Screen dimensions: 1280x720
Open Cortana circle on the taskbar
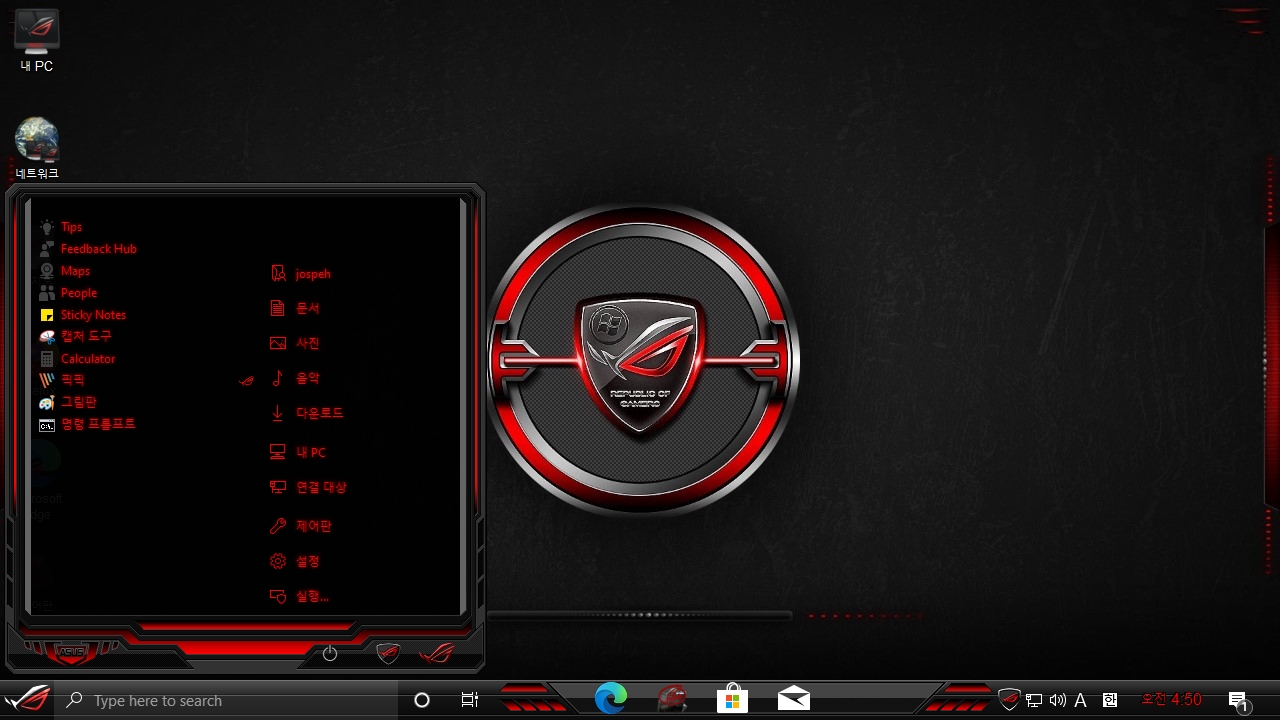coord(422,701)
